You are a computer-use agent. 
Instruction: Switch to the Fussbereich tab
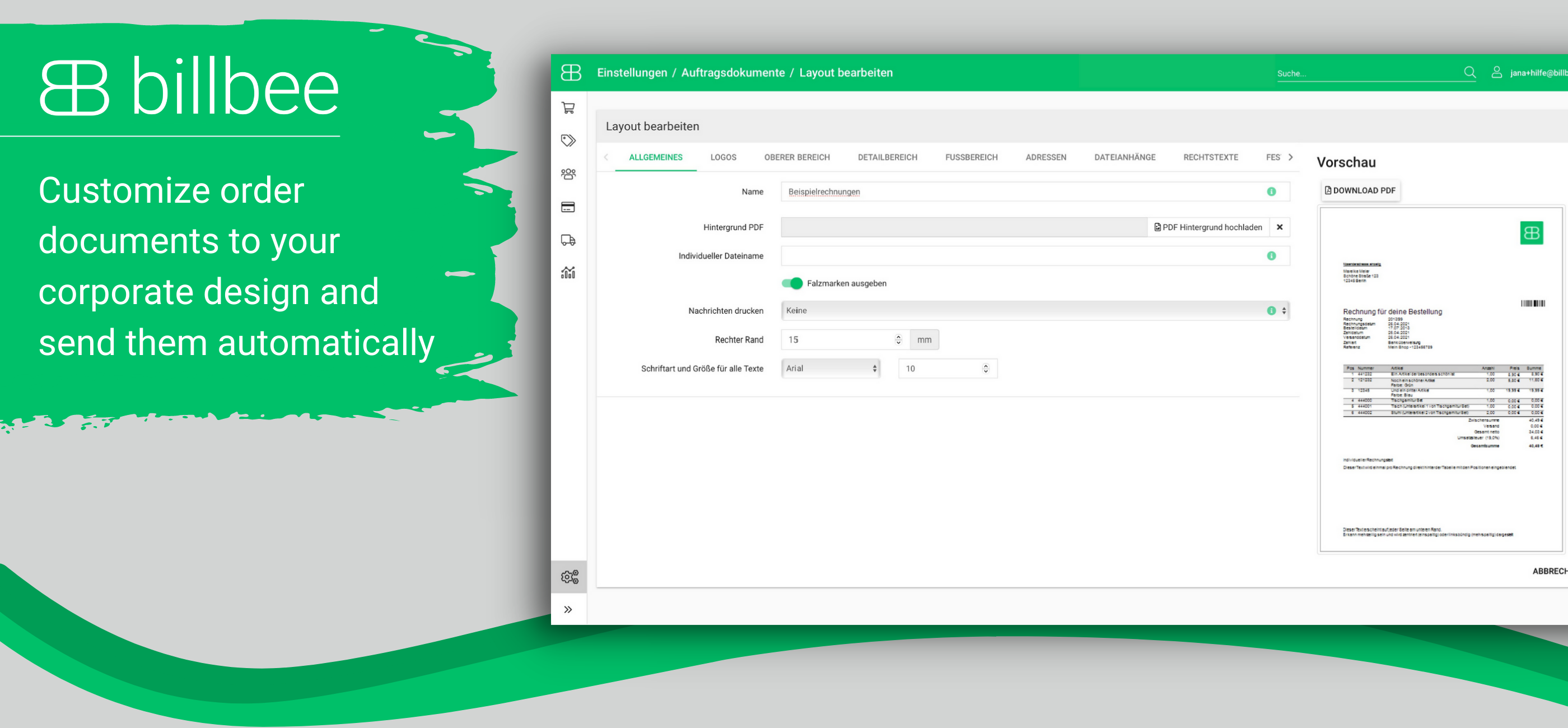(x=971, y=157)
